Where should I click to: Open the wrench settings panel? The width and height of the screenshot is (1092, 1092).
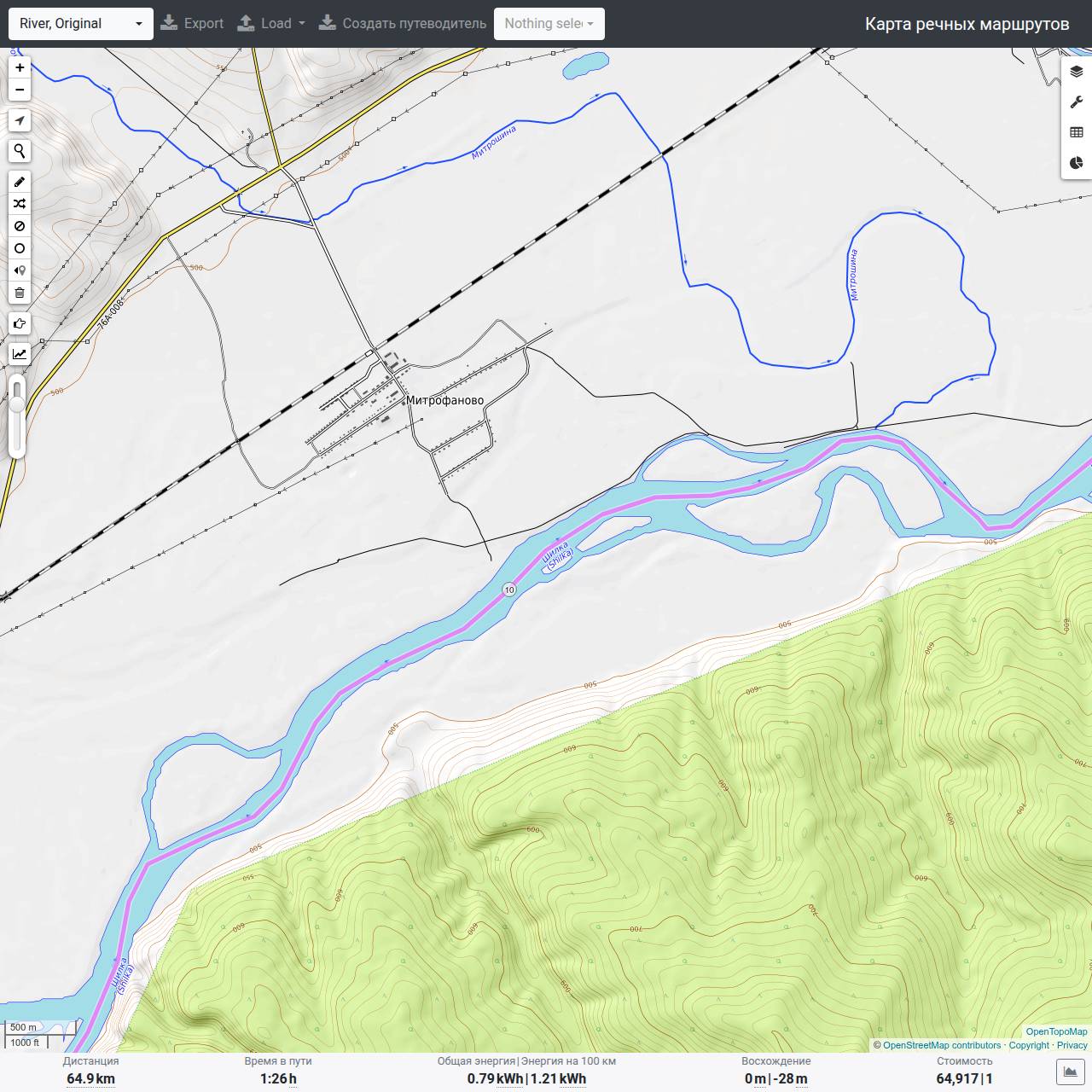tap(1077, 102)
